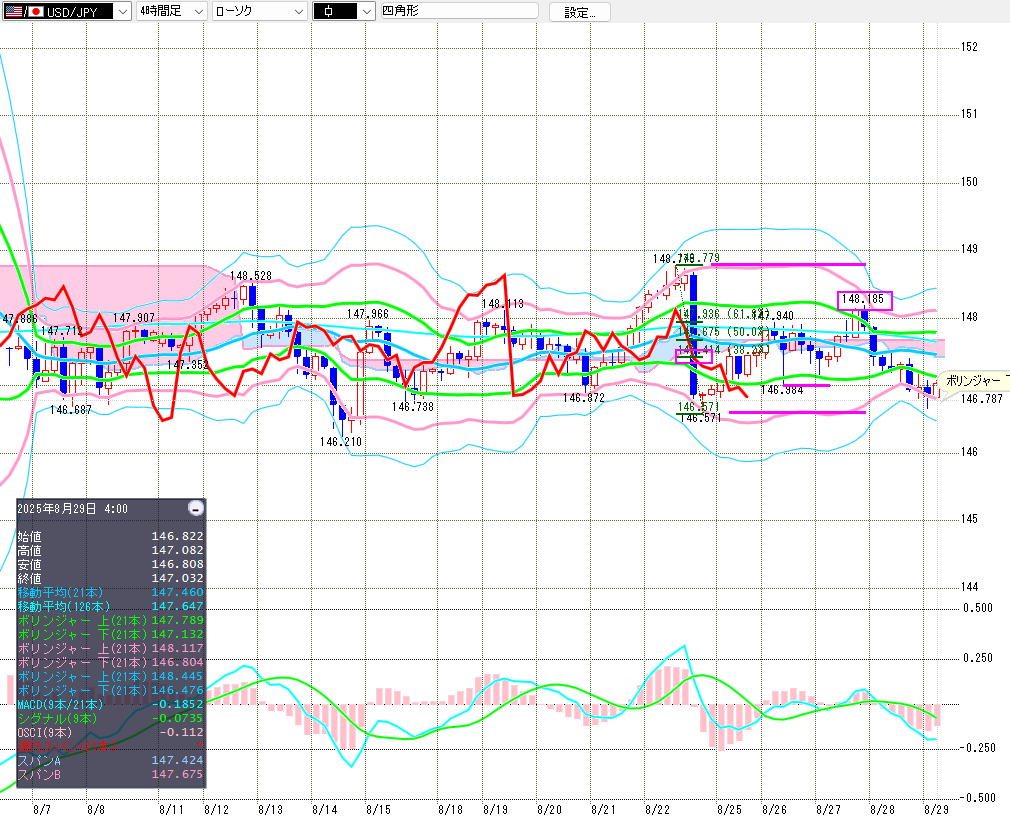Open the 4時間足 timeframe dropdown
Viewport: 1010px width, 817px height.
click(x=171, y=11)
